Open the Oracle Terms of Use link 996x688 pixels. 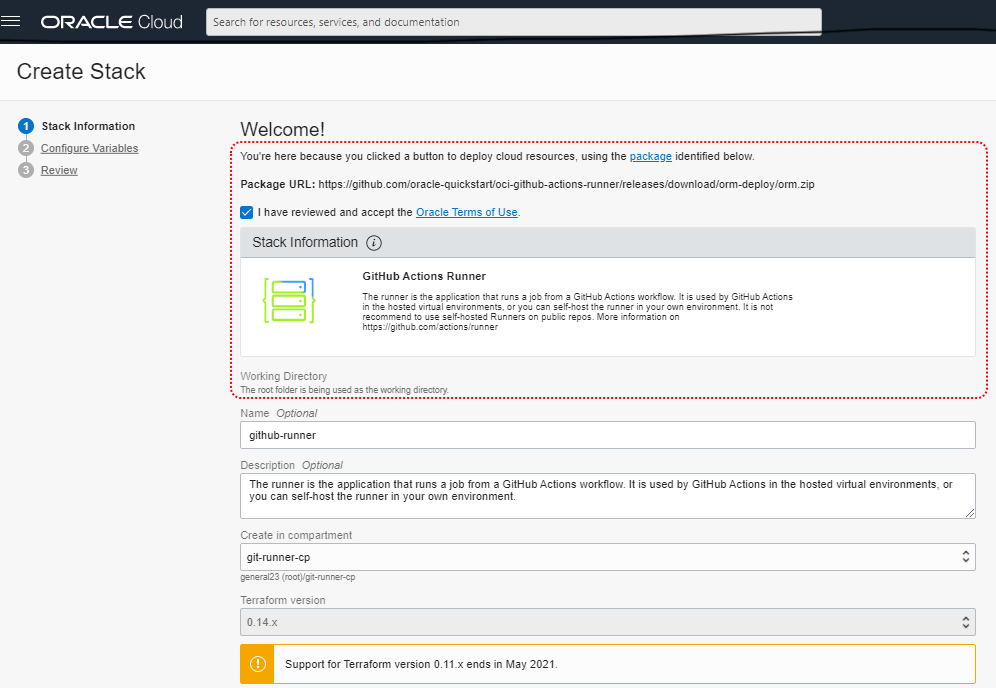pos(466,213)
